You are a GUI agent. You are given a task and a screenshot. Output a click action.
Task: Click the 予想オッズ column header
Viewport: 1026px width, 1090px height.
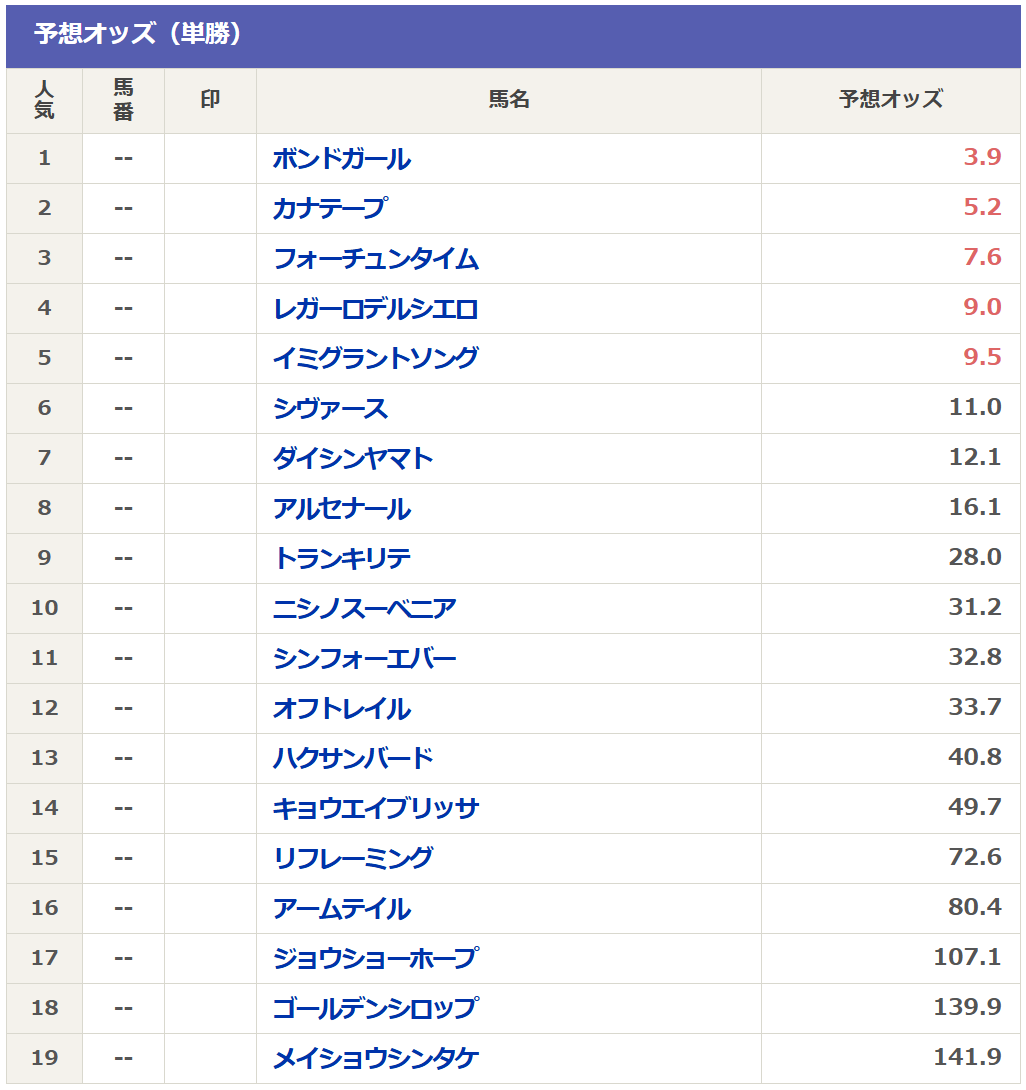click(x=890, y=99)
